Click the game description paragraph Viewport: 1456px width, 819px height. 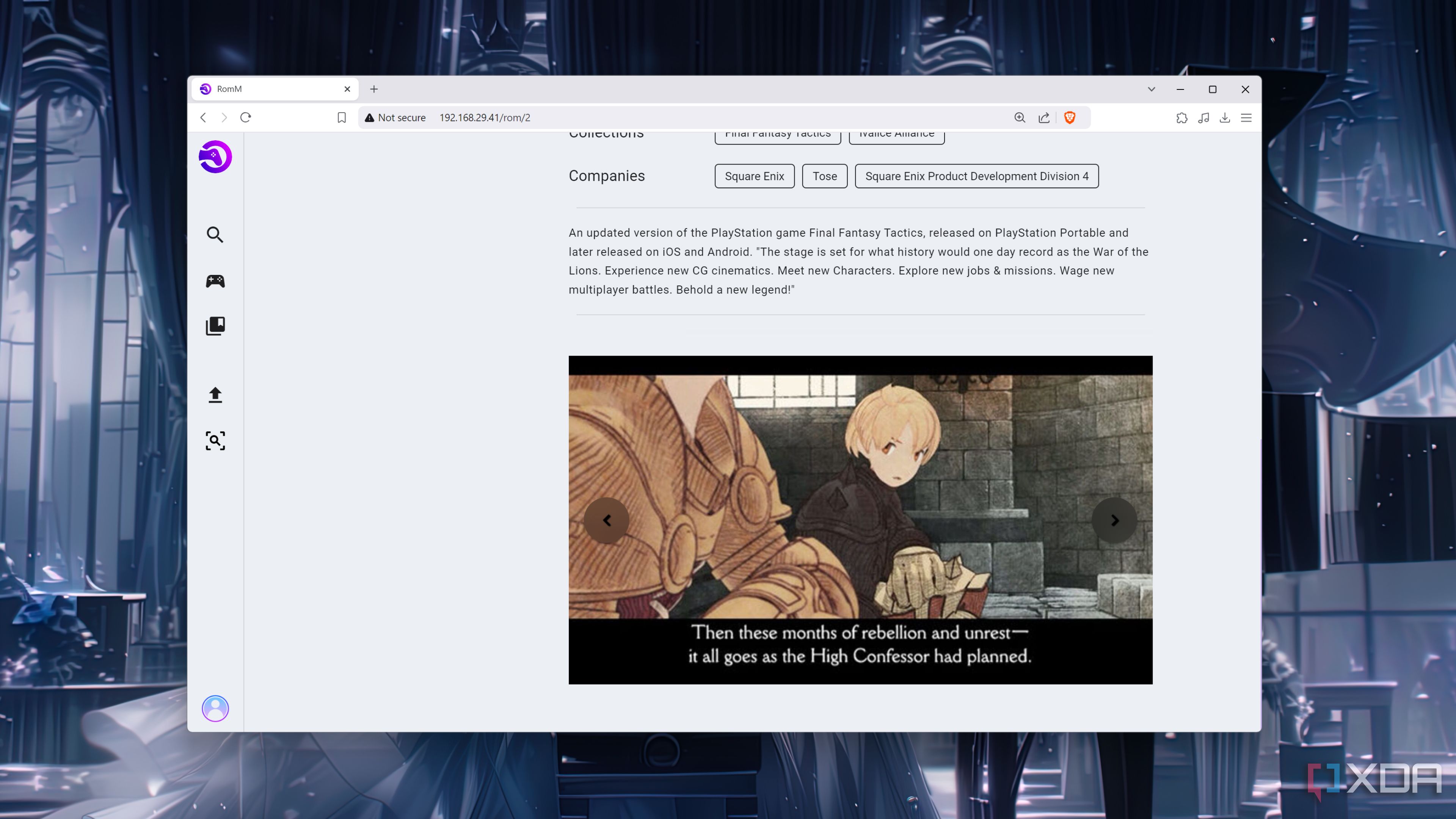tap(858, 261)
